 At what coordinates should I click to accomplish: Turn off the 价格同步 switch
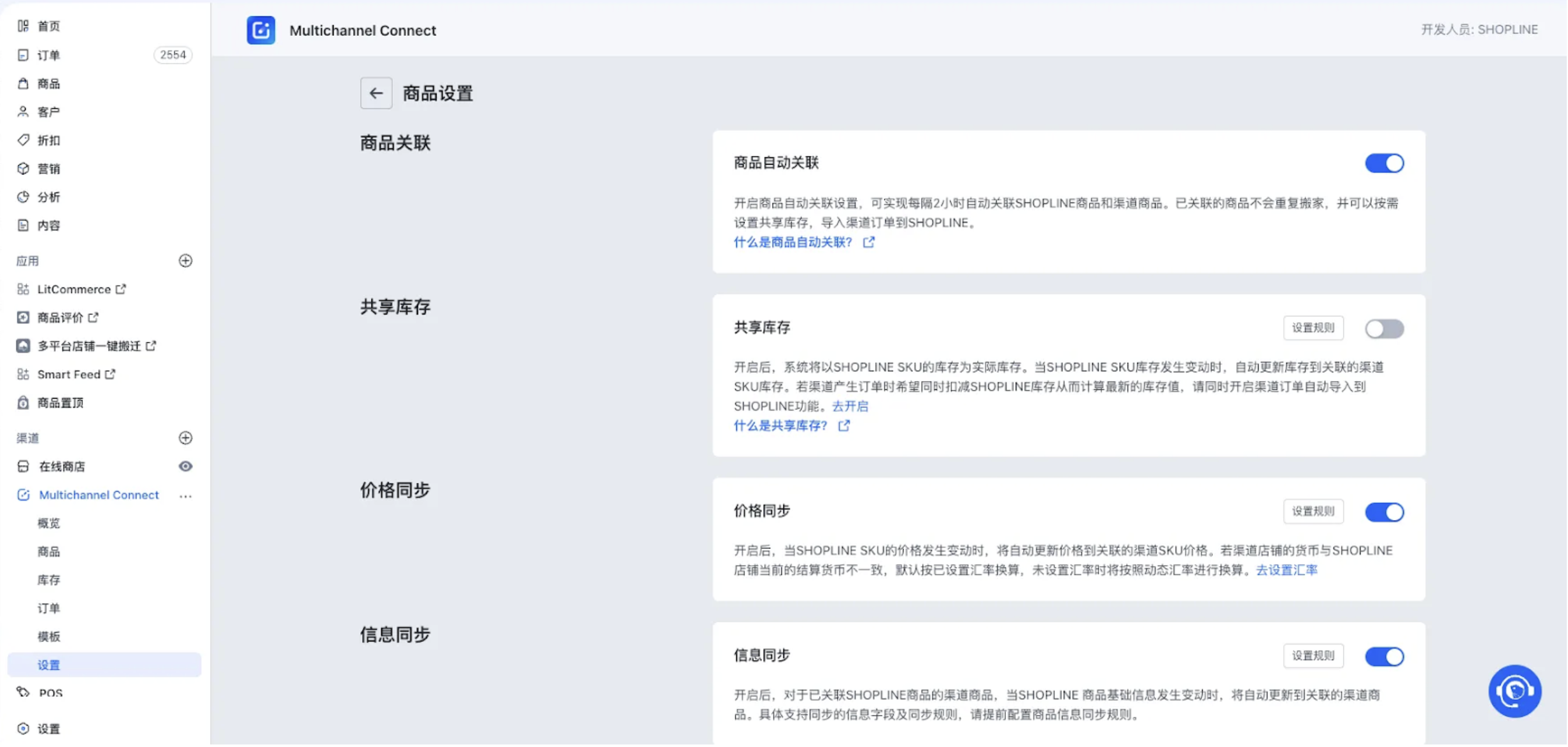(x=1384, y=512)
